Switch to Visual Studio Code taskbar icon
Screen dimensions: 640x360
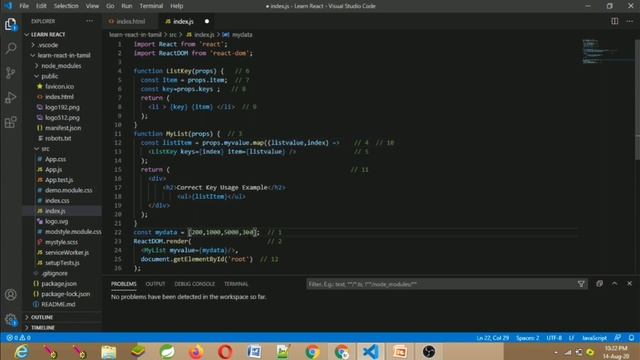click(371, 351)
